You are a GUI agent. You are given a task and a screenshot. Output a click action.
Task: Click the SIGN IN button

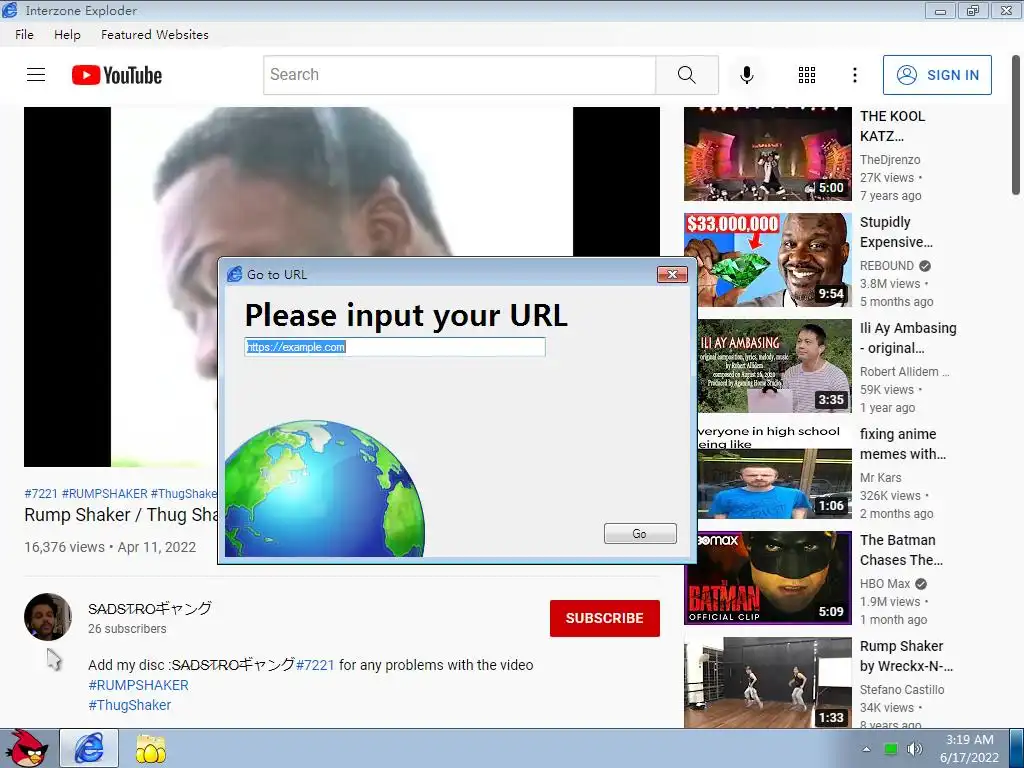point(937,75)
